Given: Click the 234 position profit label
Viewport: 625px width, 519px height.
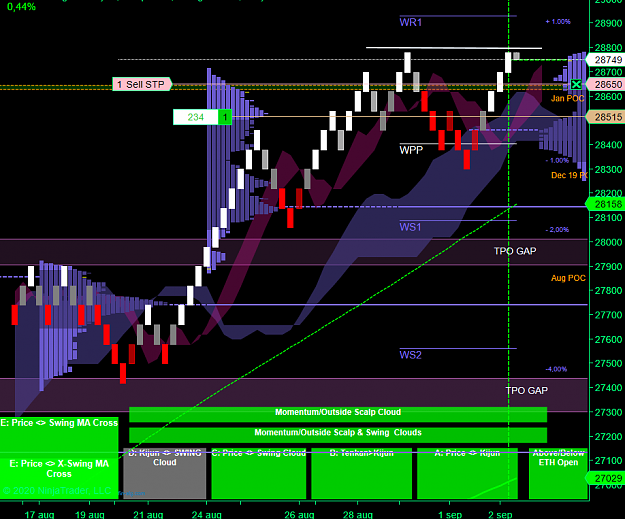Looking at the screenshot, I should (196, 117).
